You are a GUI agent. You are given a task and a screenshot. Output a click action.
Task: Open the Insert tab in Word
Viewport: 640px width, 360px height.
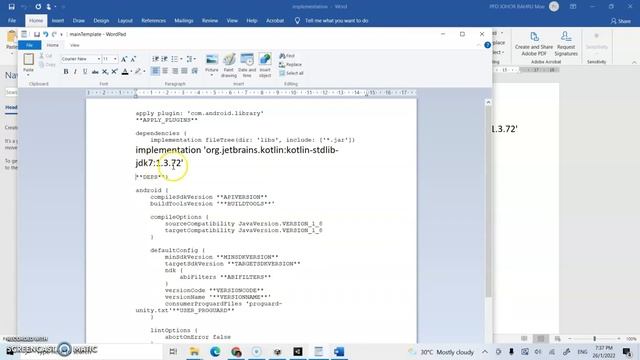click(x=58, y=20)
